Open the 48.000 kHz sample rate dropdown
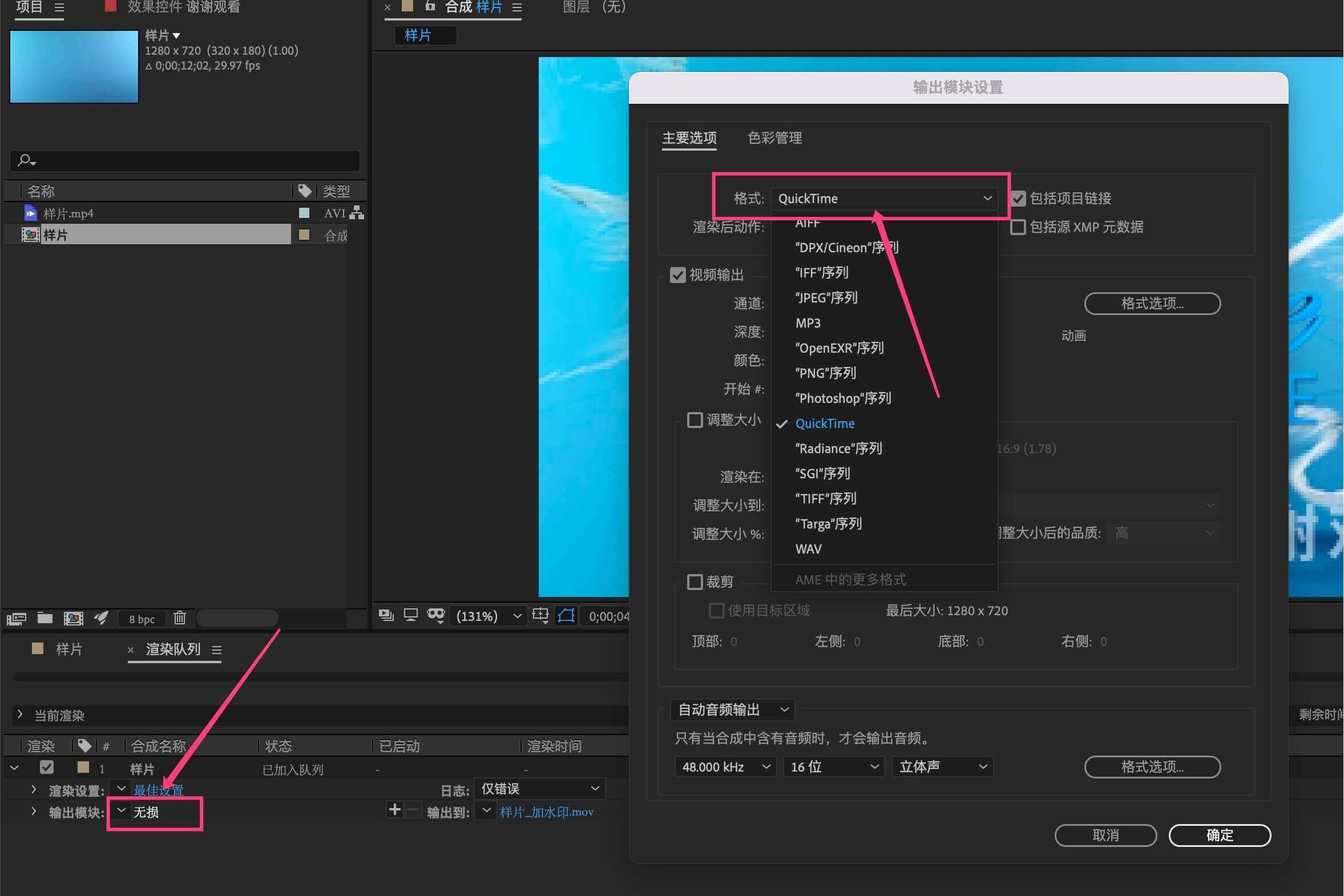This screenshot has width=1344, height=896. point(725,766)
